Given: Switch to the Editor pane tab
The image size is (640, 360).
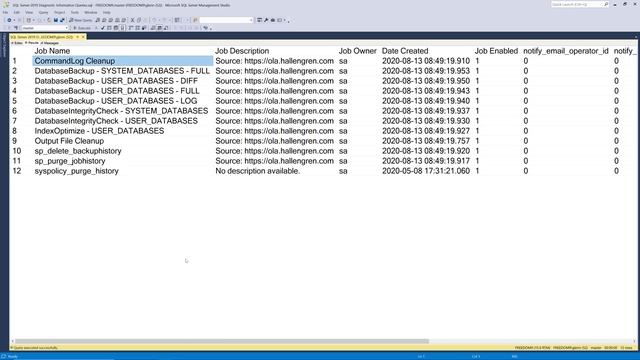Looking at the screenshot, I should (17, 43).
